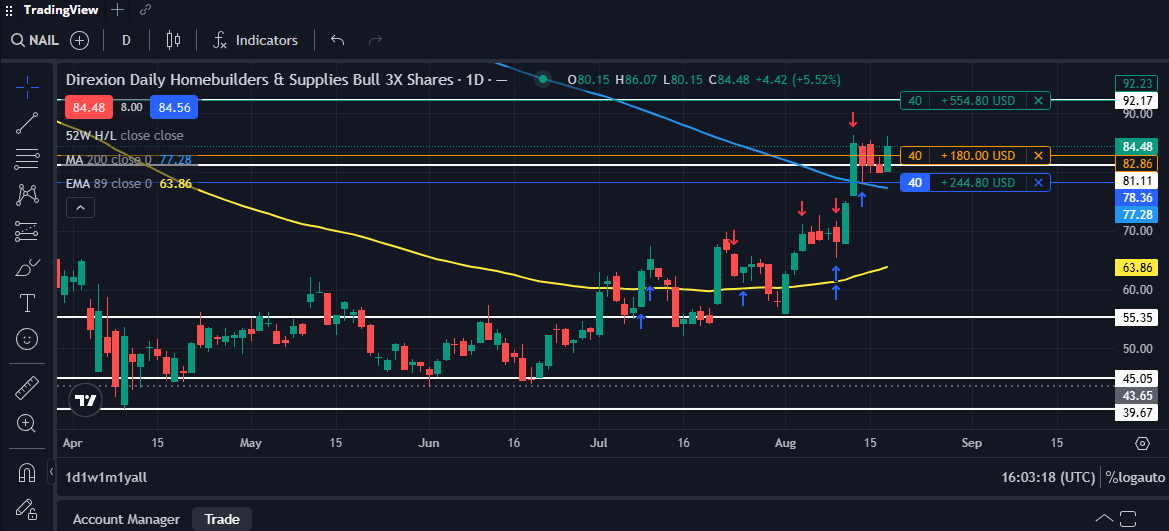Select the 1d date range
The image size is (1169, 531).
coord(72,477)
